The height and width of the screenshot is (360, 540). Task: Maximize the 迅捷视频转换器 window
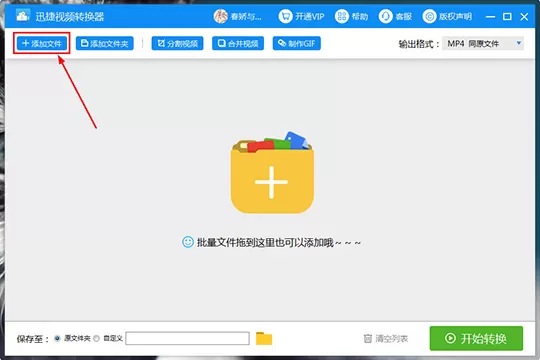pyautogui.click(x=507, y=17)
